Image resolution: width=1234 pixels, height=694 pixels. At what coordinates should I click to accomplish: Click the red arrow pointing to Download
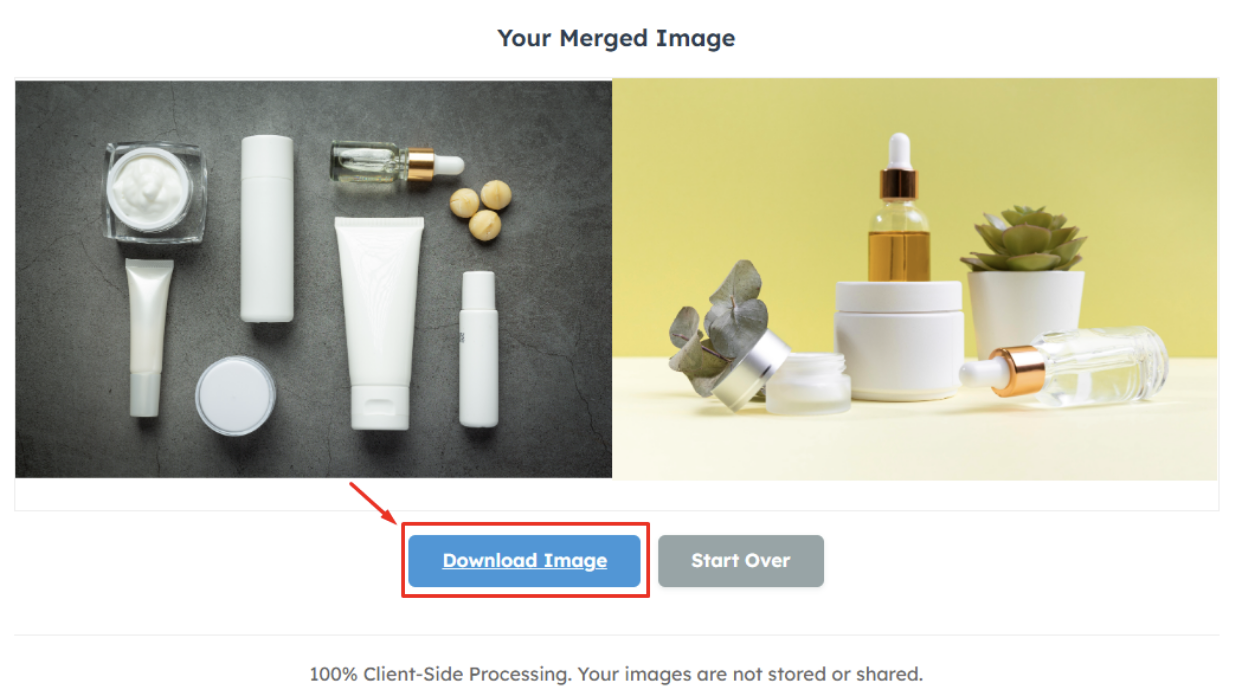pos(373,503)
